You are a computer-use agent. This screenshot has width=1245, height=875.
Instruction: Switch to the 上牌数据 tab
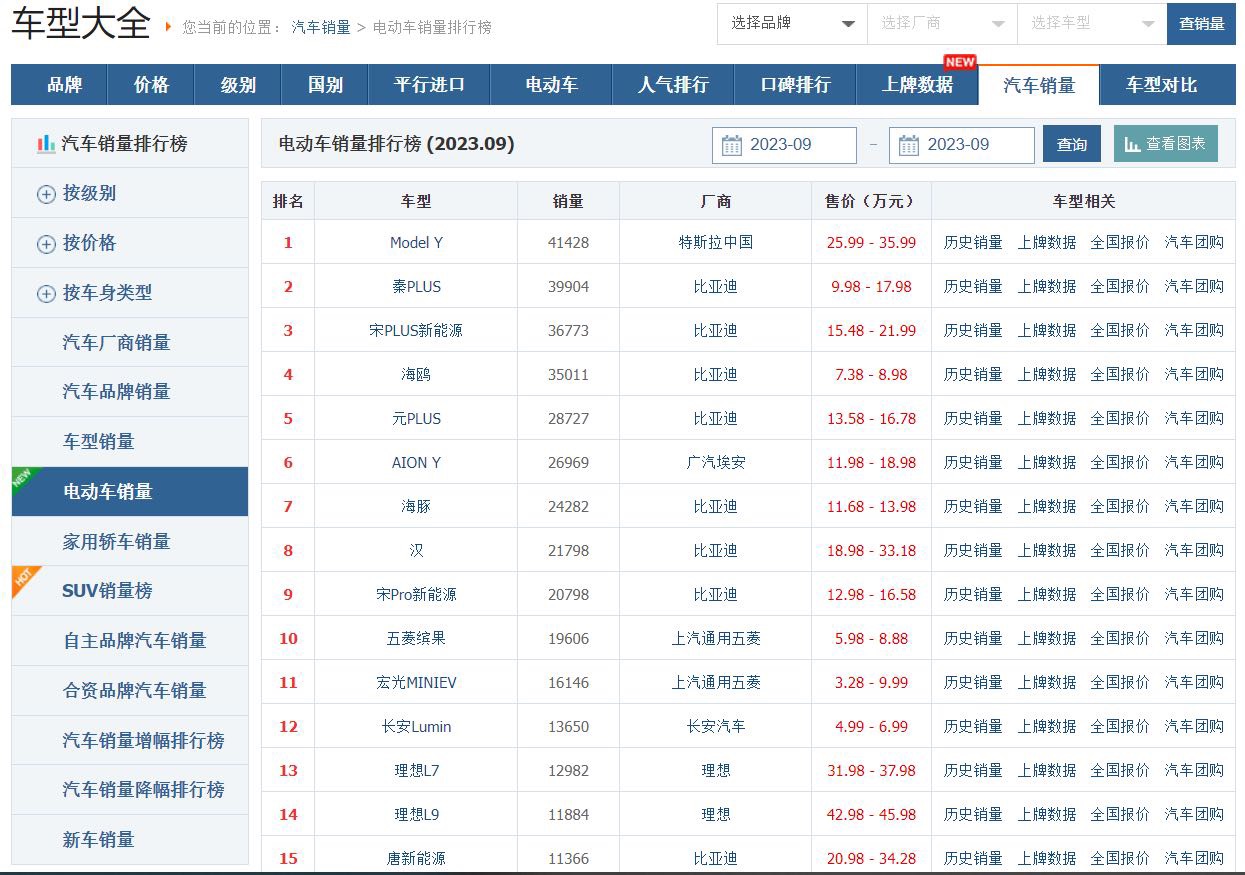pos(917,85)
